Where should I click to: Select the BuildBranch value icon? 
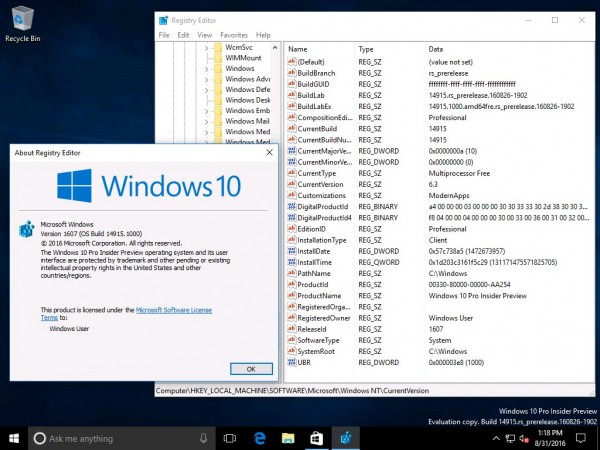292,73
